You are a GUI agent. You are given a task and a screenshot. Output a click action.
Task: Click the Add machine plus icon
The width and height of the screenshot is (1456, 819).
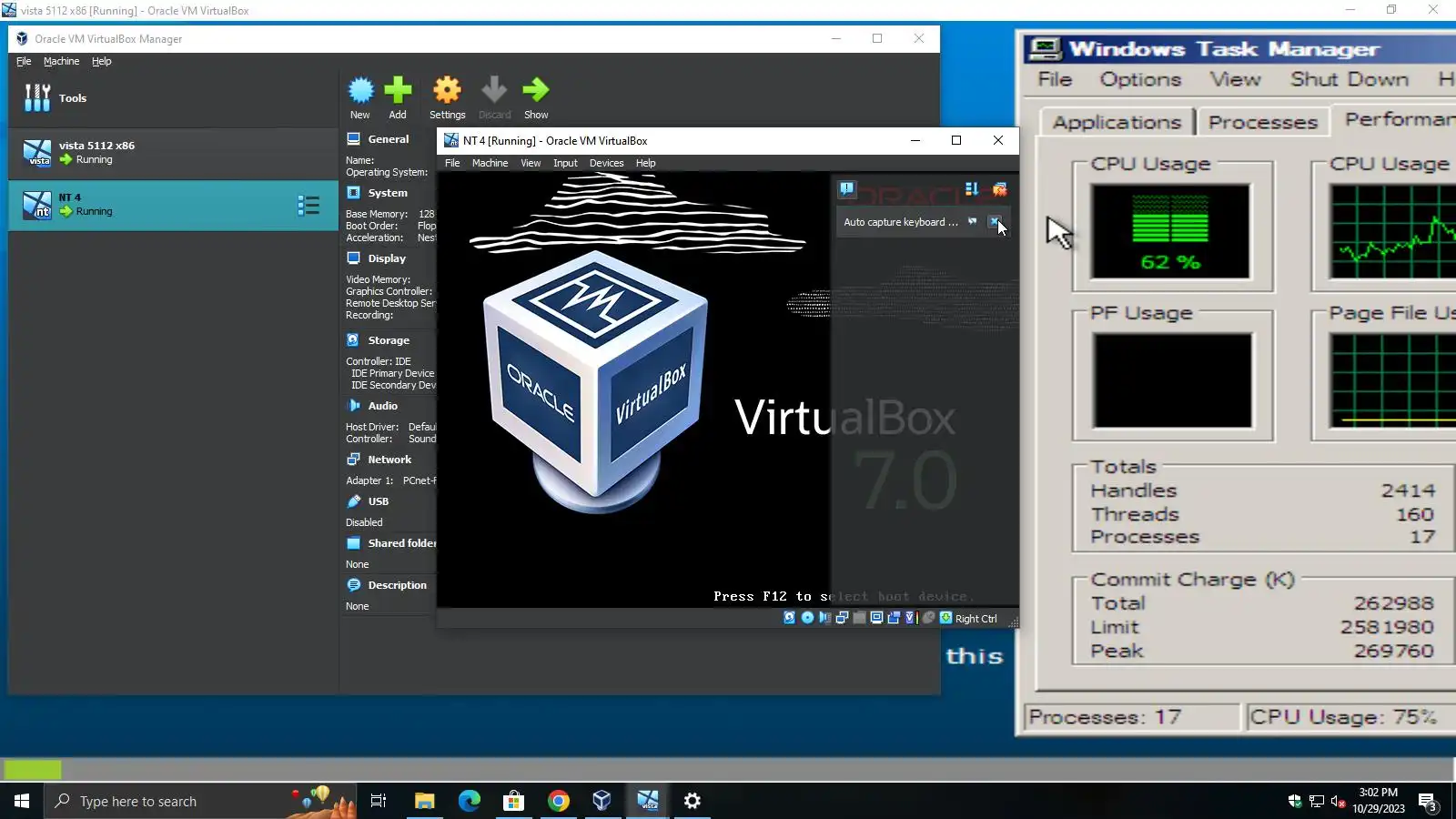click(398, 90)
